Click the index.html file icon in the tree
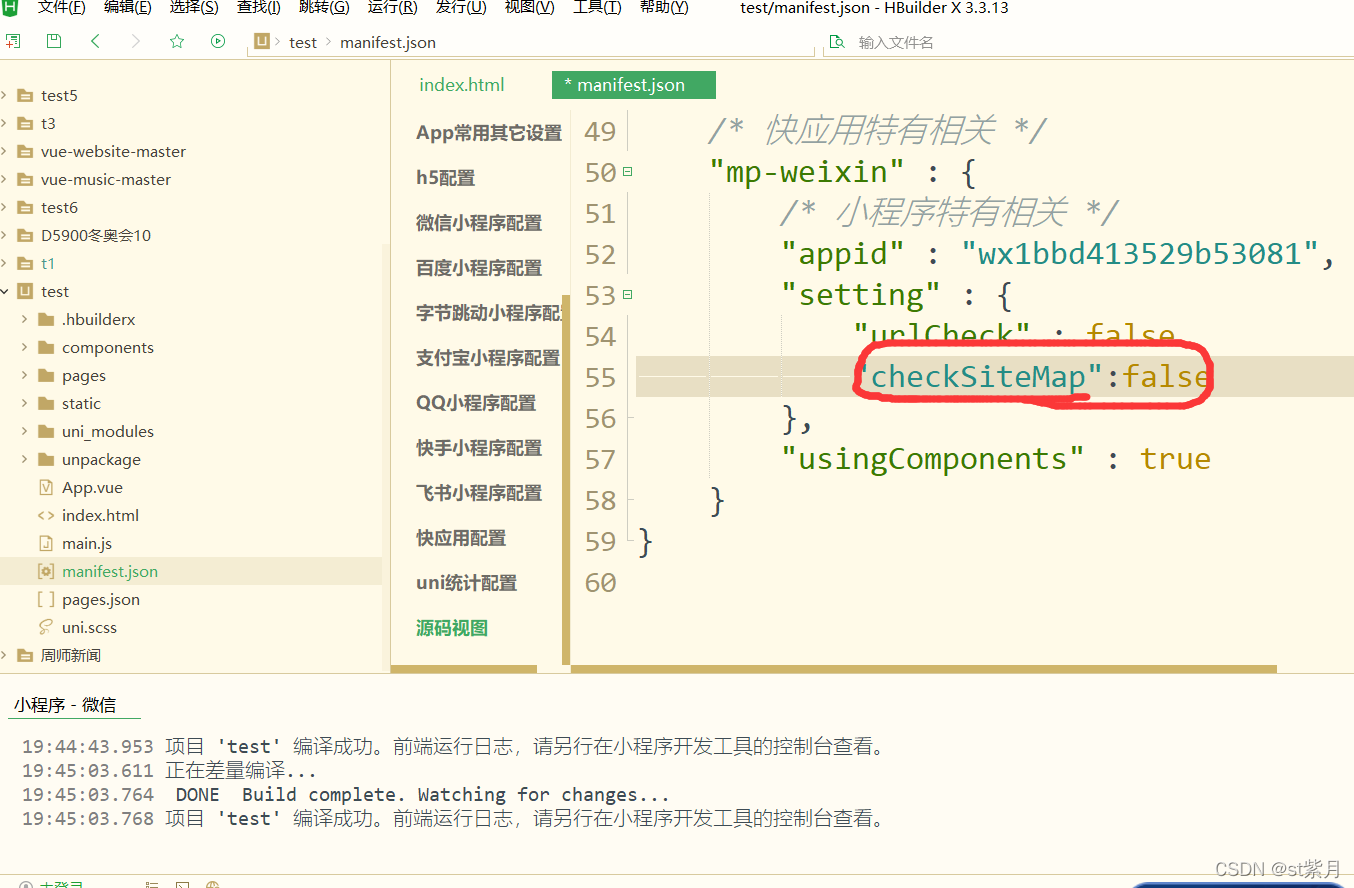The width and height of the screenshot is (1354, 888). 45,515
